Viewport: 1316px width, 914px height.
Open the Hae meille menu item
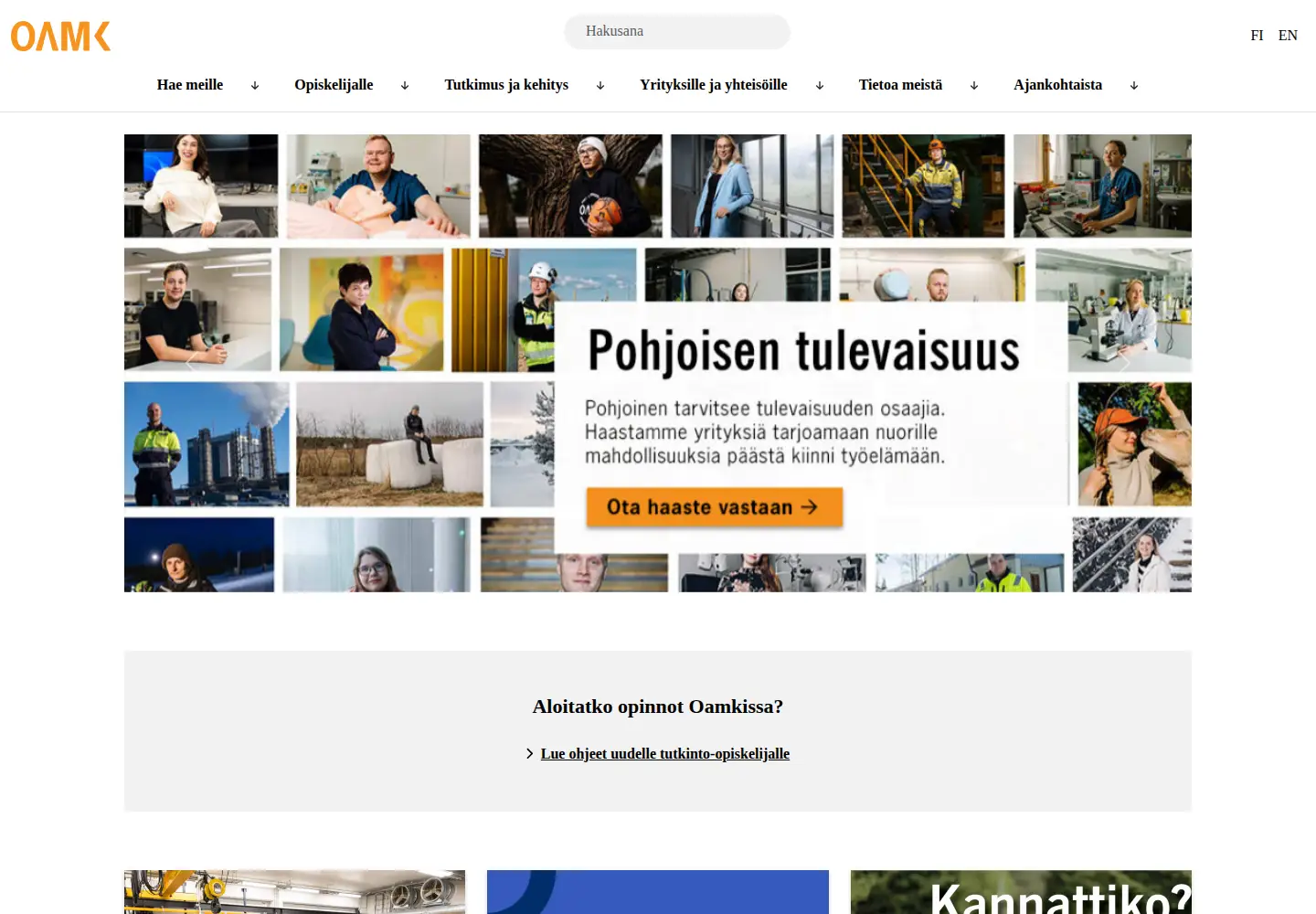(x=190, y=85)
